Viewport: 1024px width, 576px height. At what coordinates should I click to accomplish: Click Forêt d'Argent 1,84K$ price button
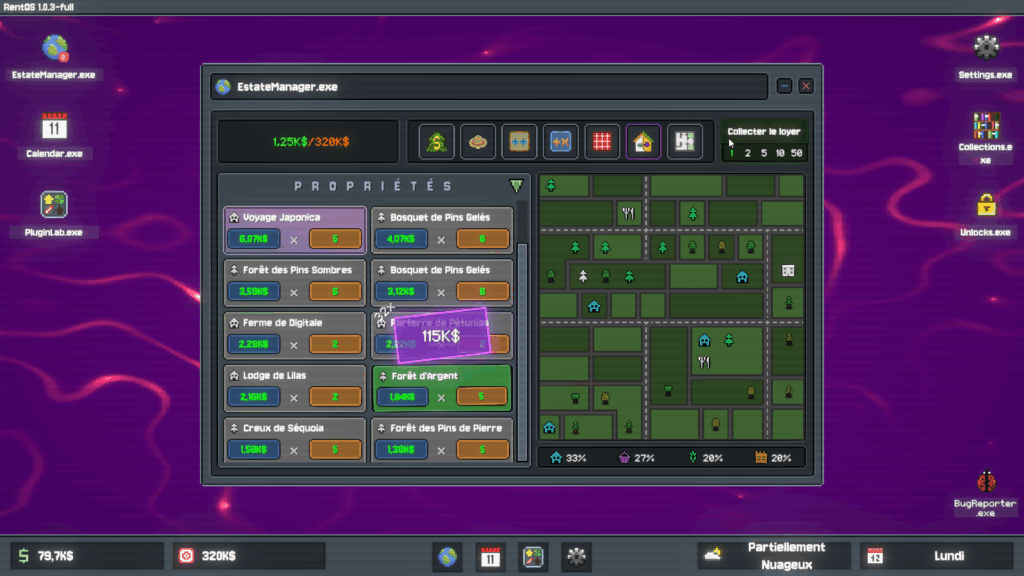[x=402, y=397]
